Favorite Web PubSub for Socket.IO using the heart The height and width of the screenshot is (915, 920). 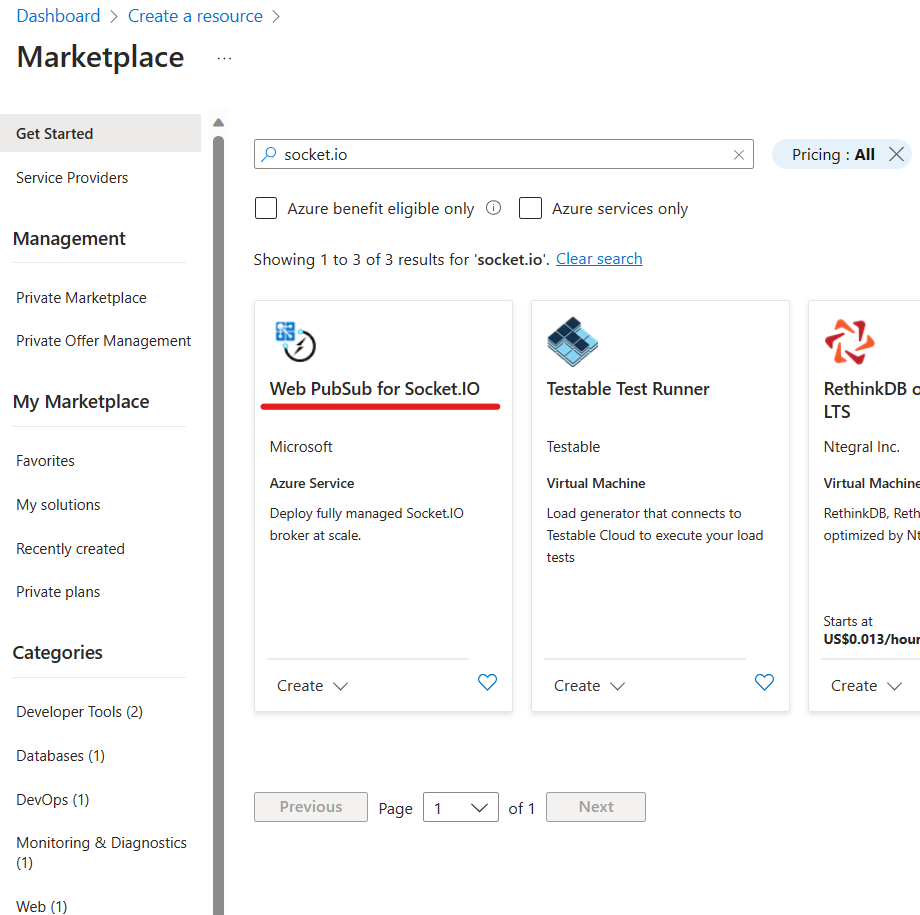coord(487,682)
